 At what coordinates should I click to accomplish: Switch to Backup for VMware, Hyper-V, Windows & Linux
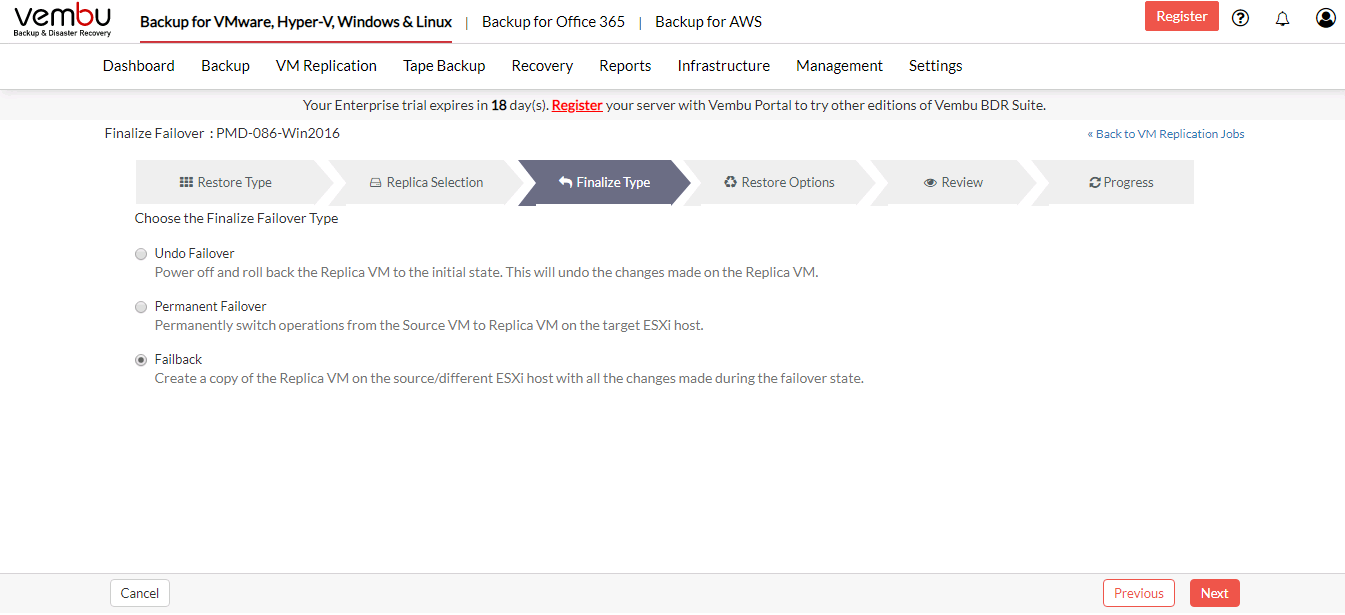296,22
